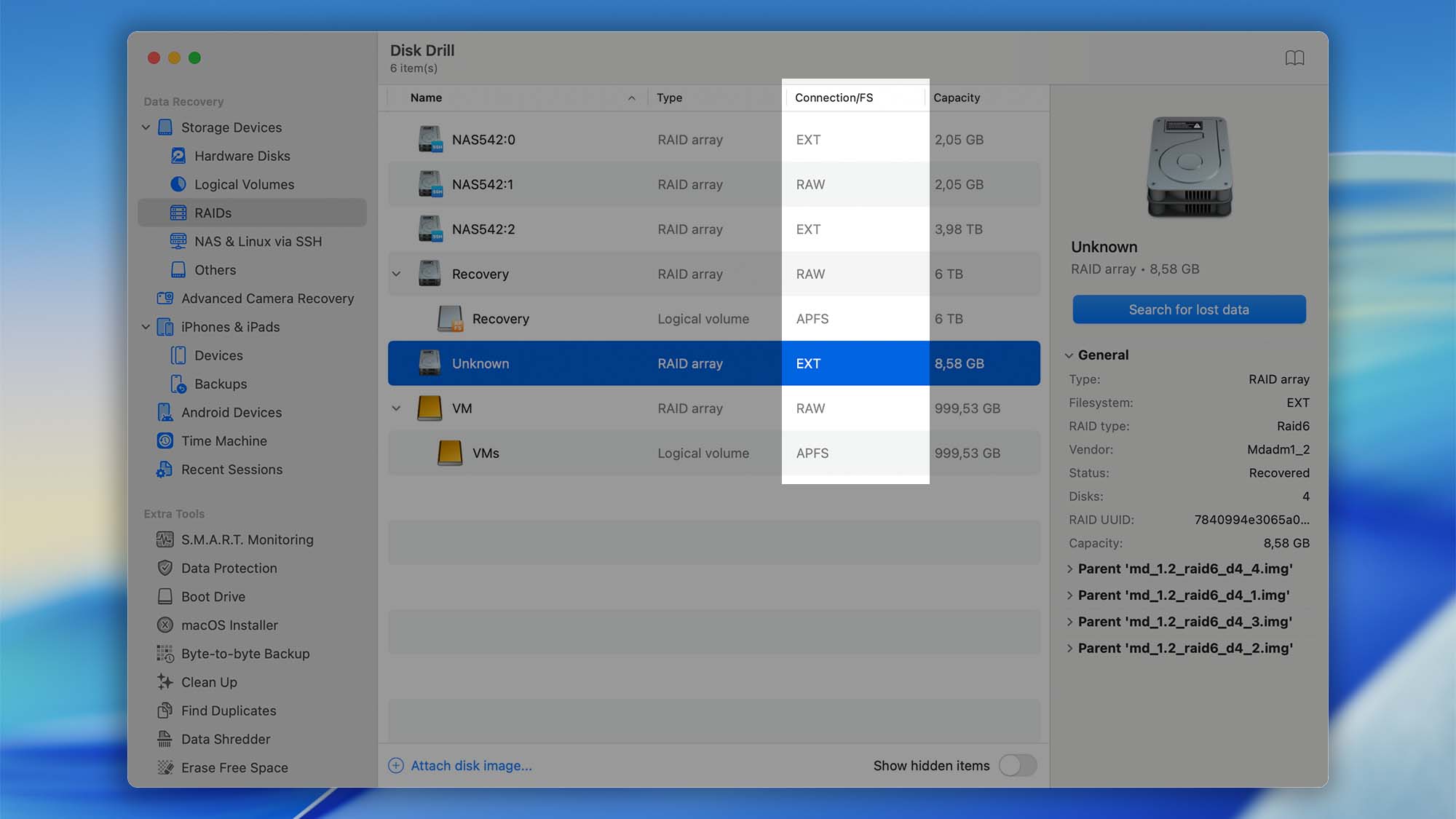Collapse the Storage Devices tree
Screen dimensions: 1456x819
tap(146, 127)
